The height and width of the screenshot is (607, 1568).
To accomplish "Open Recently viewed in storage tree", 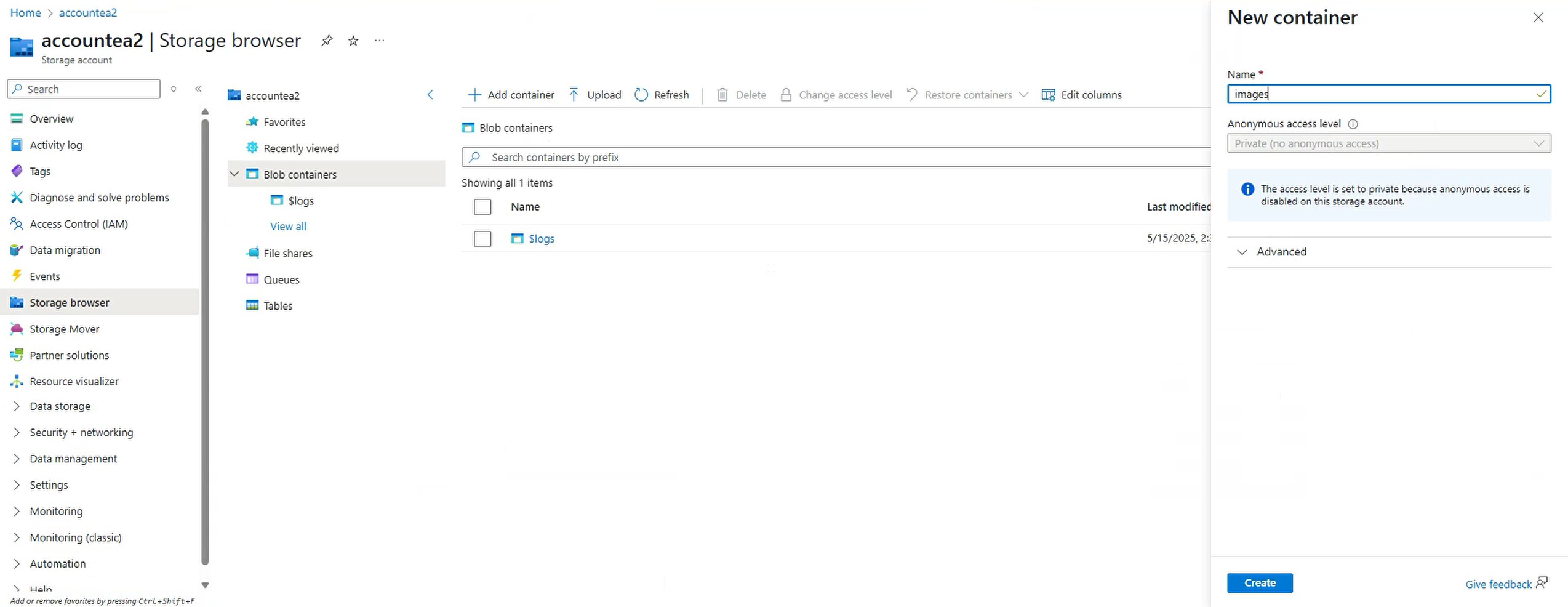I will click(301, 148).
